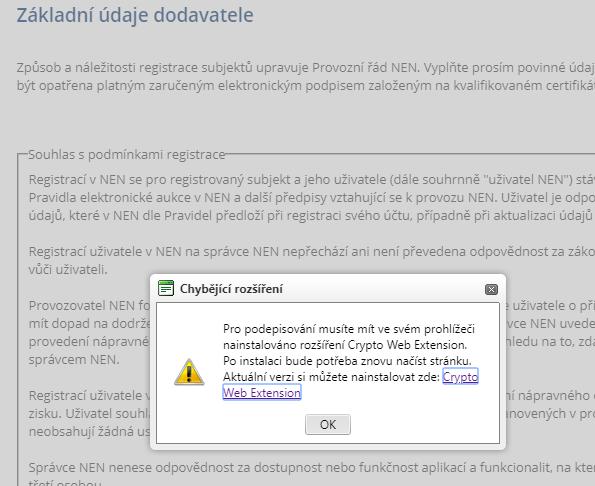
Task: Click the dialog title Chybějící rozšíření
Action: [x=231, y=289]
